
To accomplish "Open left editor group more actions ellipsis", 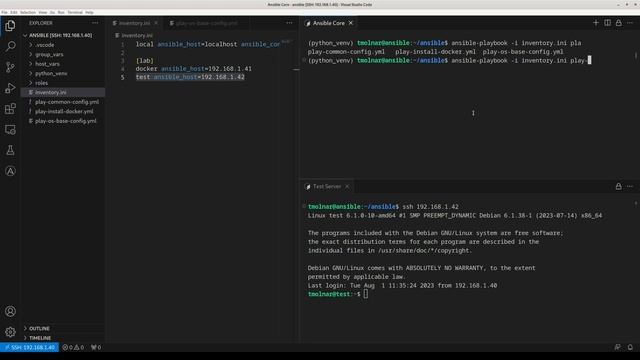I will 289,23.
